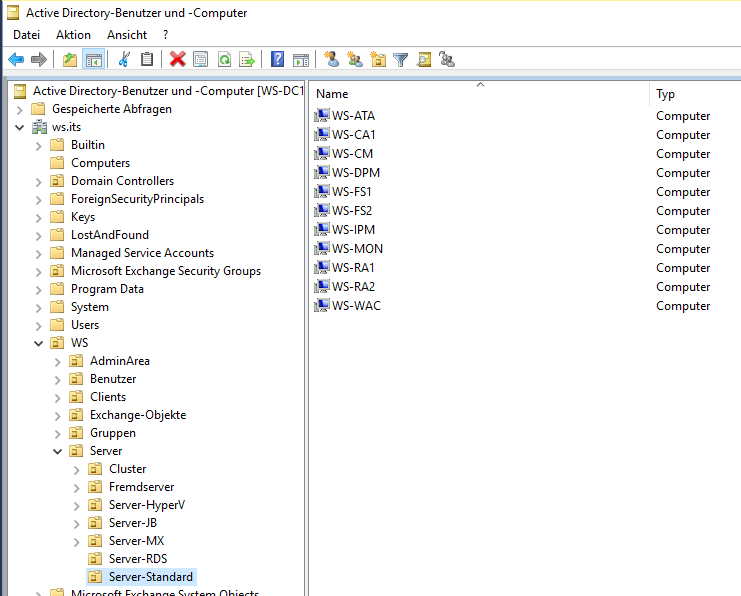Create new organizational unit toolbar icon

point(378,60)
